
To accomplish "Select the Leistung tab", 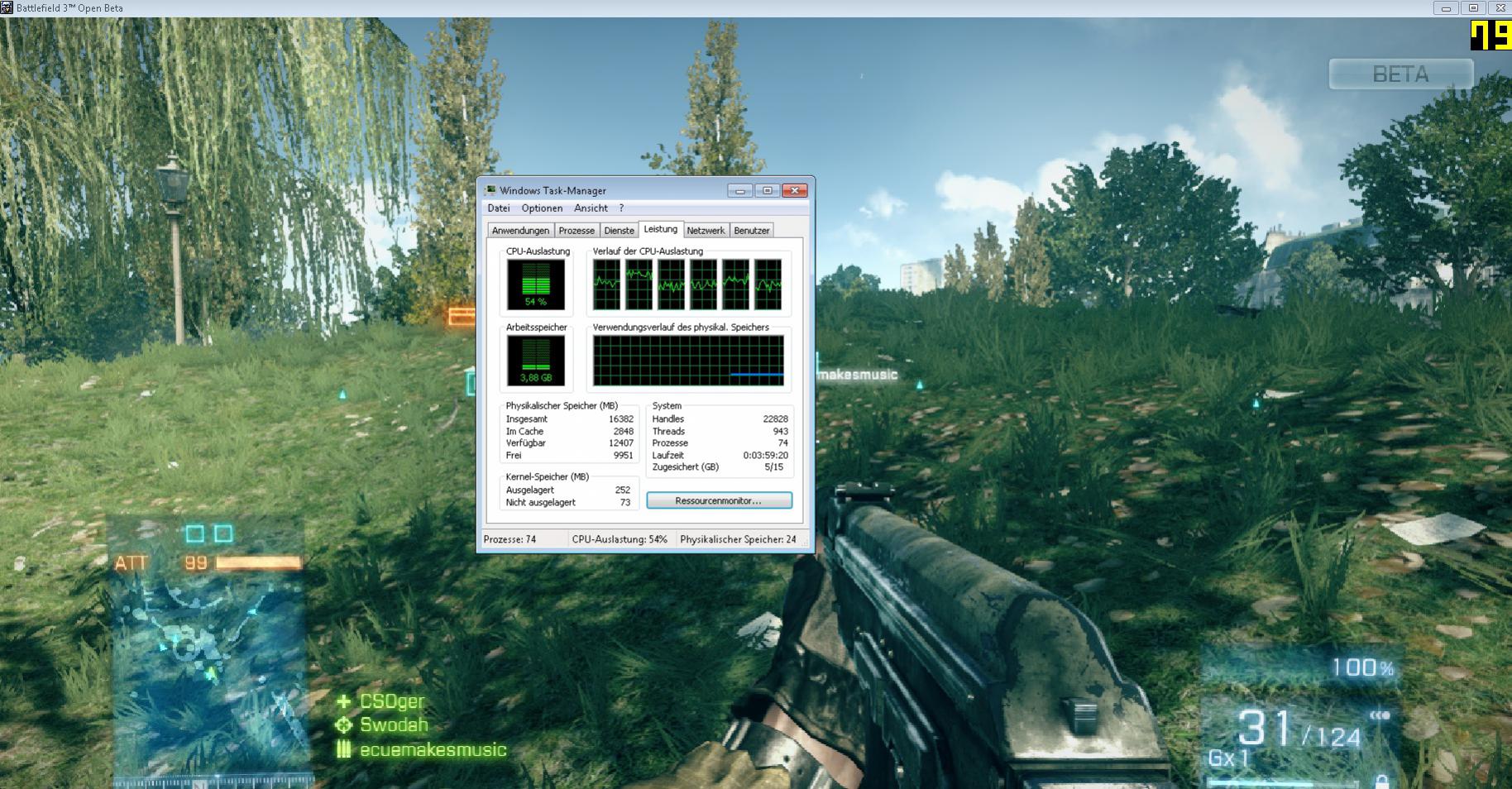I will coord(660,229).
